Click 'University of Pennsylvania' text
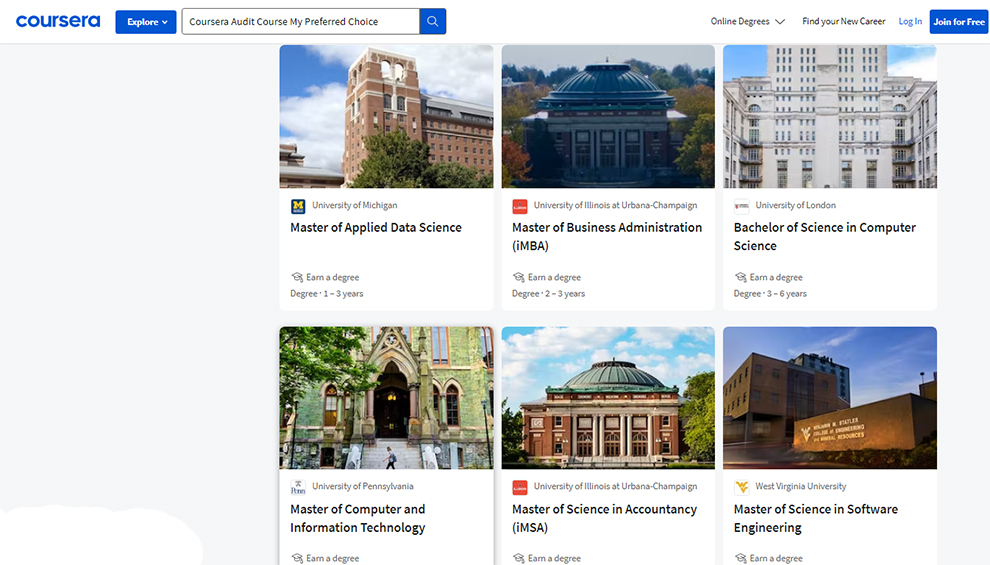Viewport: 990px width, 565px height. [362, 486]
